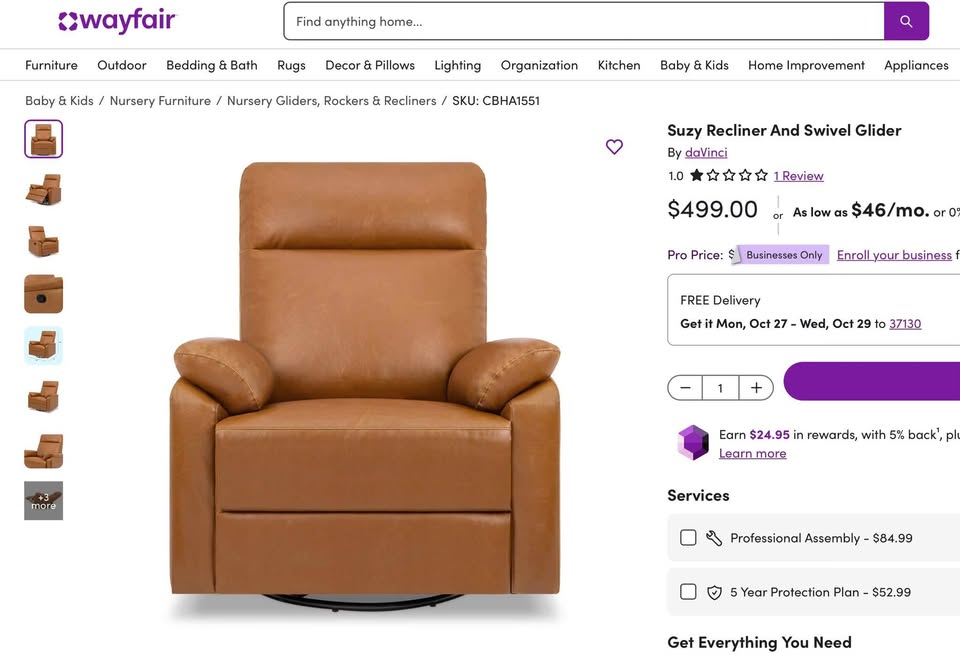Image resolution: width=960 pixels, height=655 pixels.
Task: Show the +3 more product images
Action: [44, 501]
